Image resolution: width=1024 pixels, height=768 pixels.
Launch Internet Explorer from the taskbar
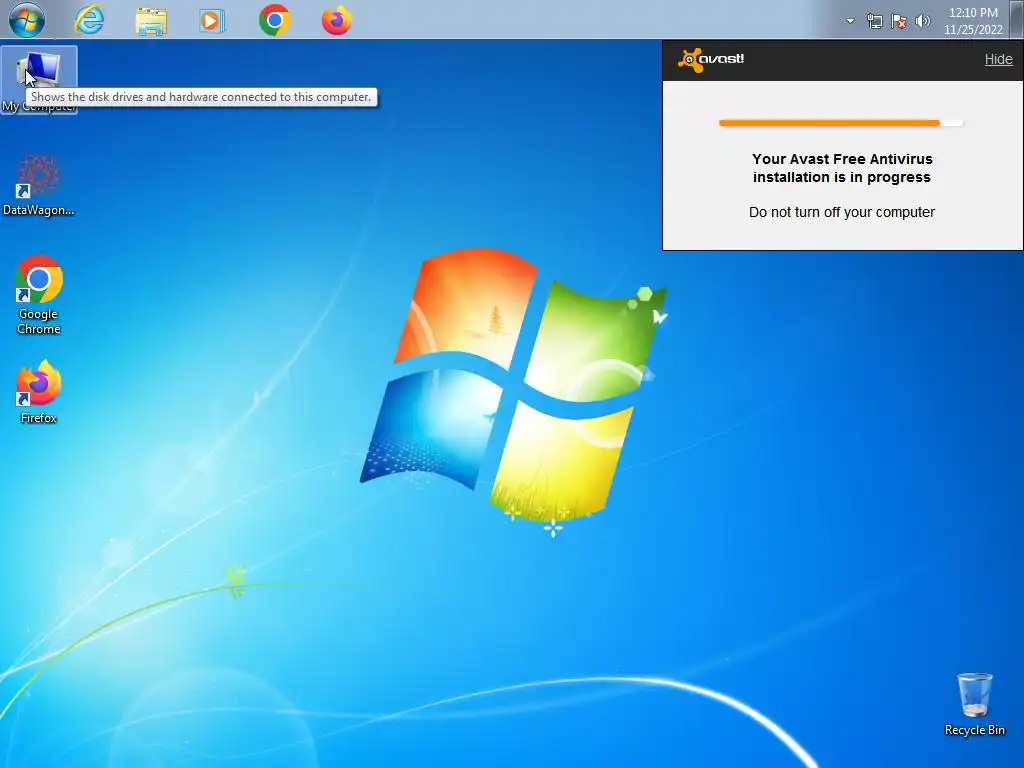(89, 20)
